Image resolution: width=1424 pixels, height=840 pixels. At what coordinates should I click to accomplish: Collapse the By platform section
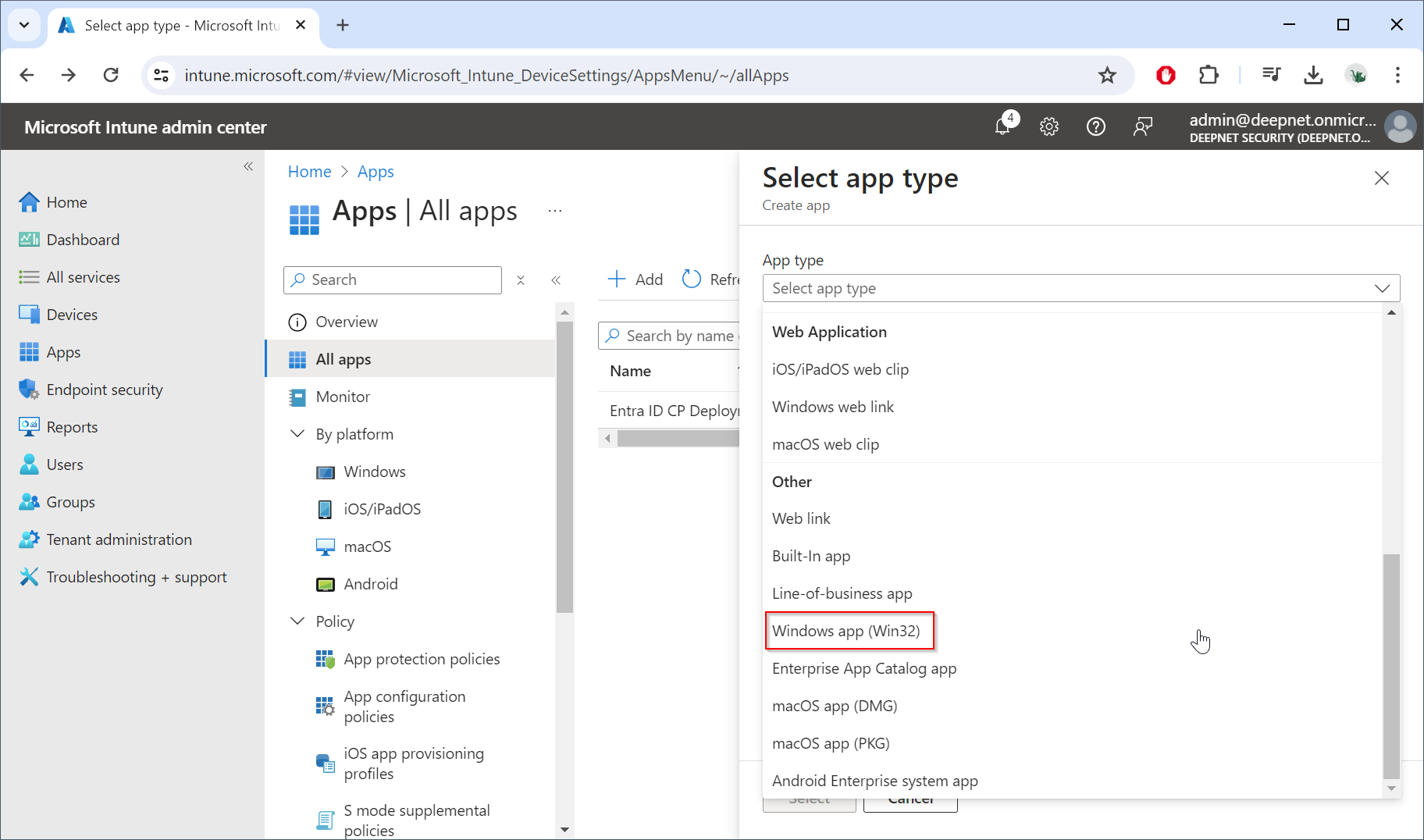click(297, 434)
